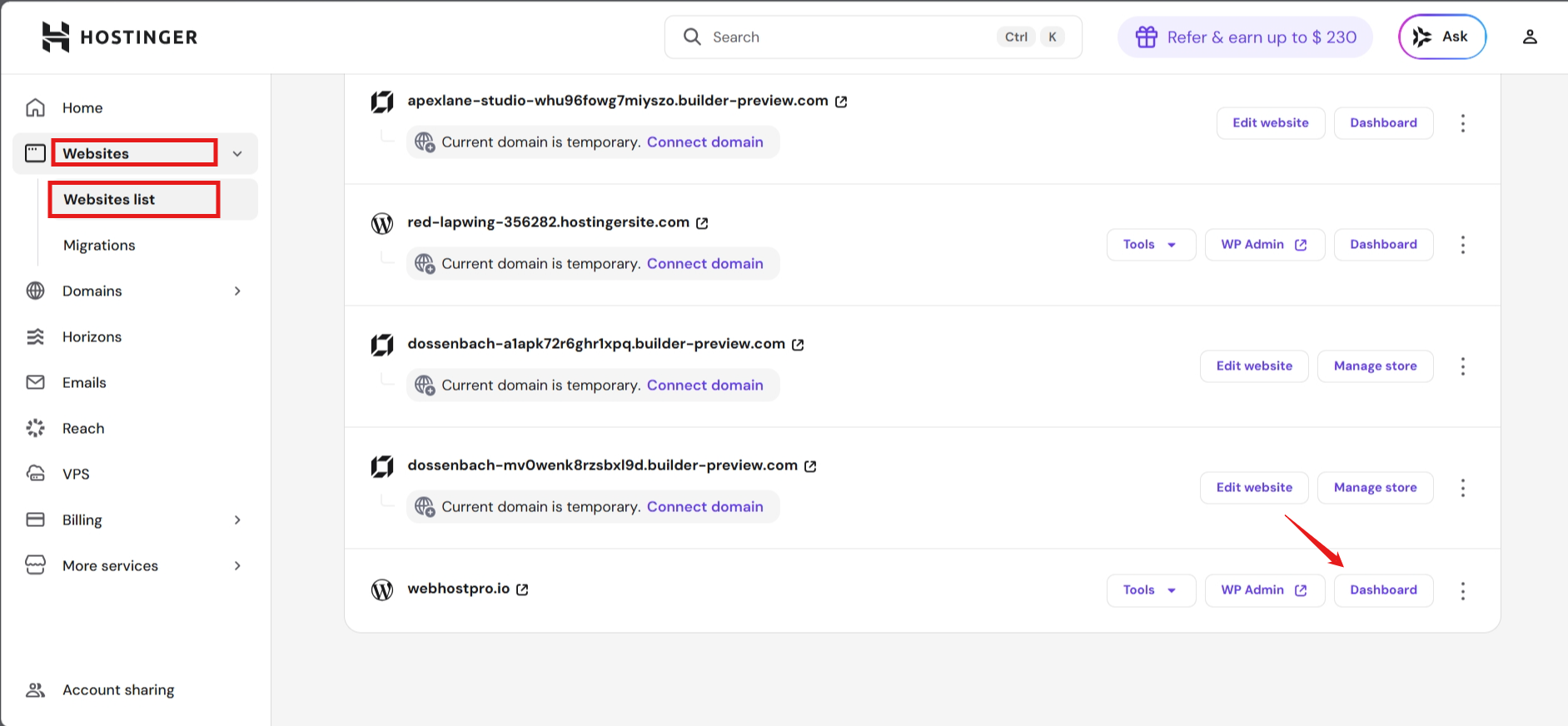Click the VPS cloud icon

click(x=35, y=474)
